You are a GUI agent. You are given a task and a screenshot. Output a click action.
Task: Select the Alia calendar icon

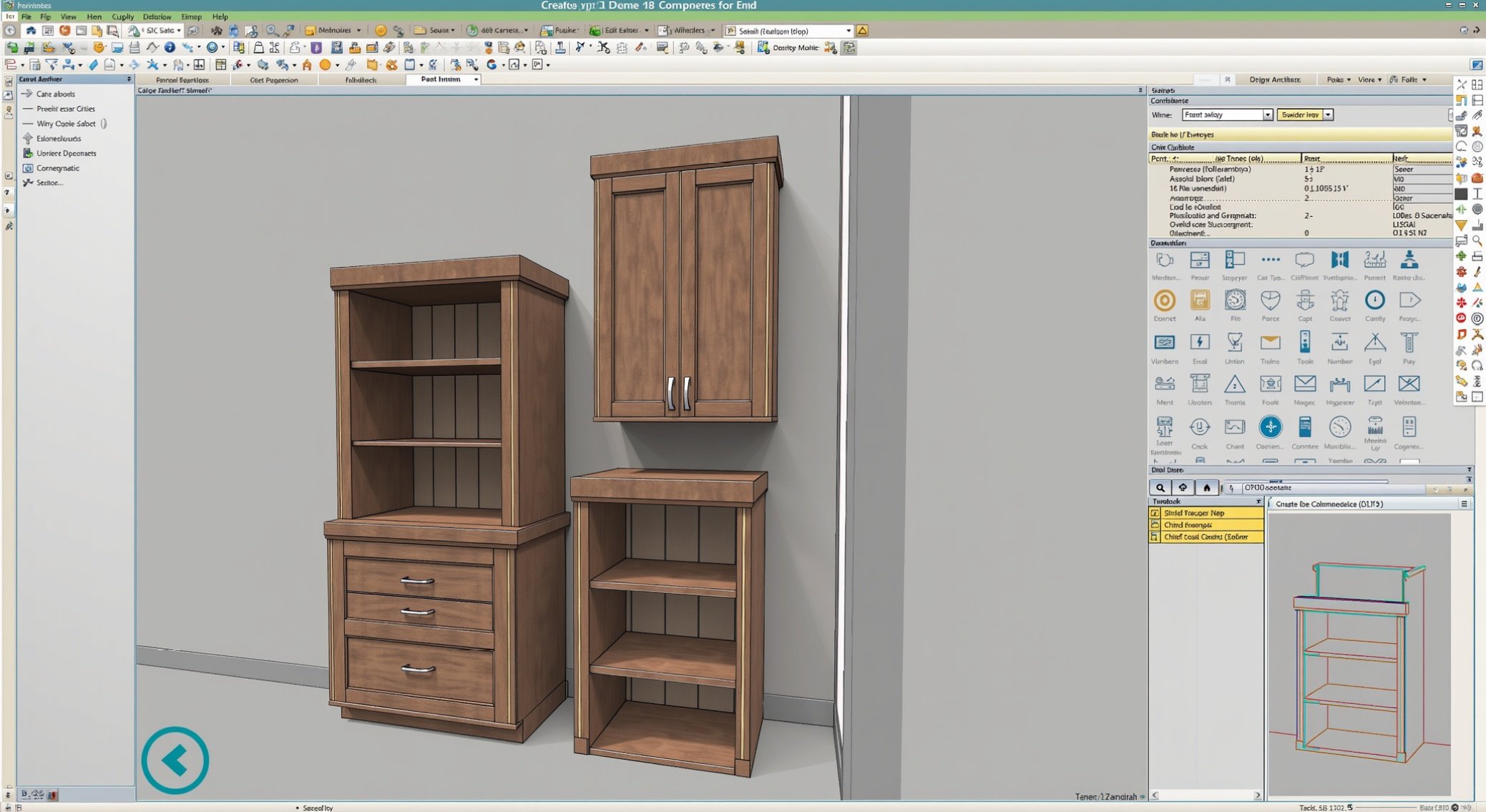click(x=1199, y=300)
